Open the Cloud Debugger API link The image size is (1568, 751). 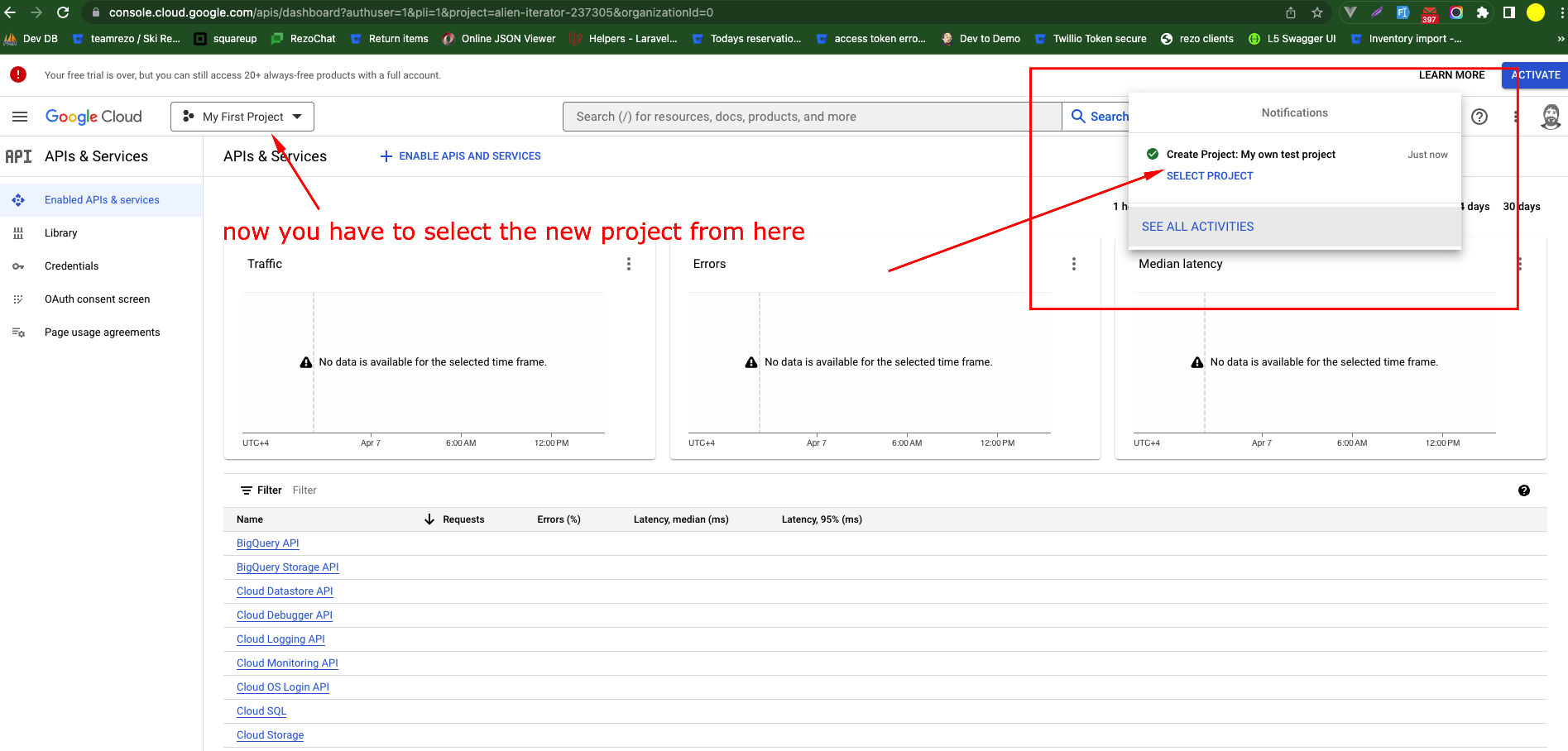pyautogui.click(x=284, y=615)
